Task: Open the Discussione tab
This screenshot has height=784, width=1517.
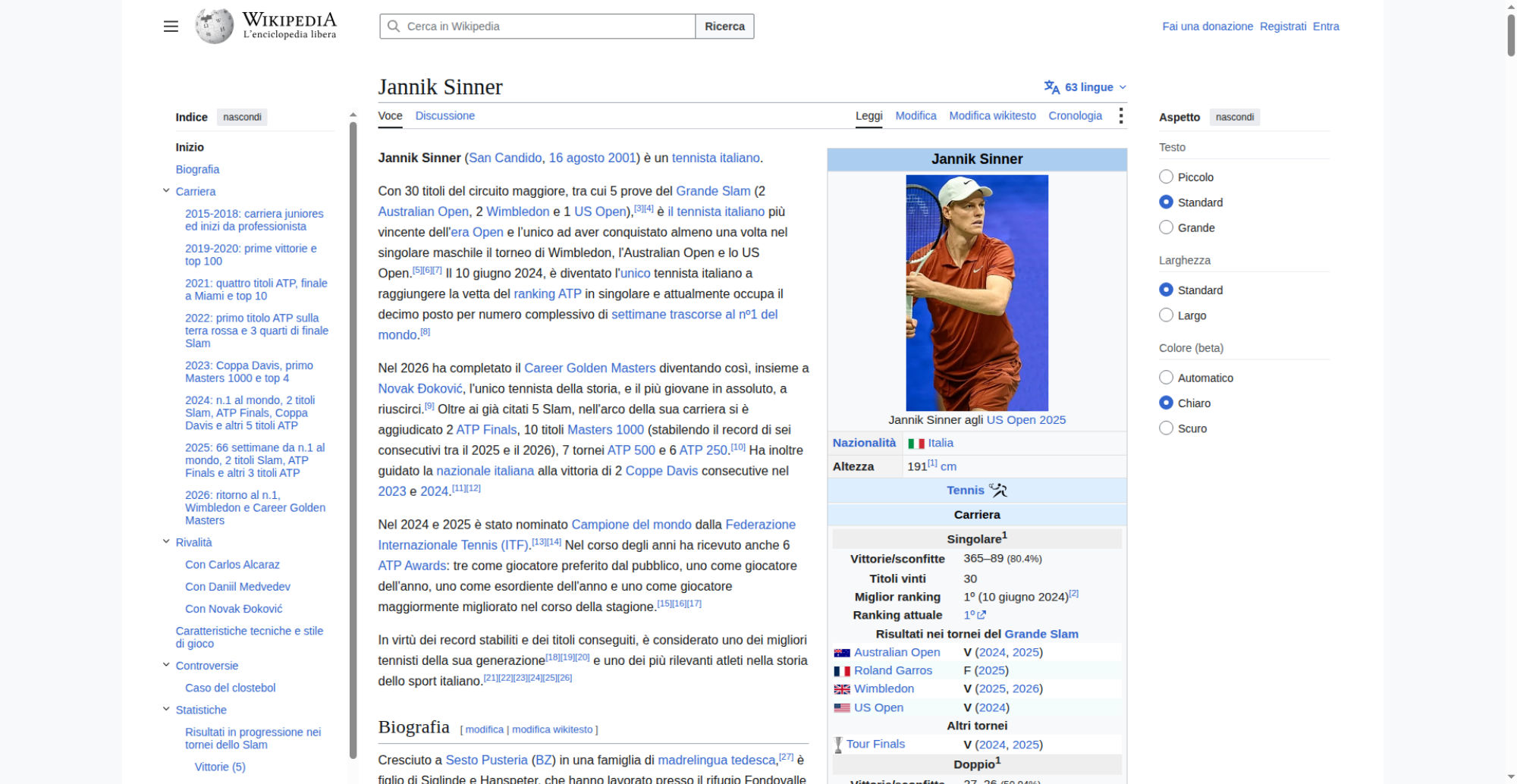Action: click(x=445, y=116)
